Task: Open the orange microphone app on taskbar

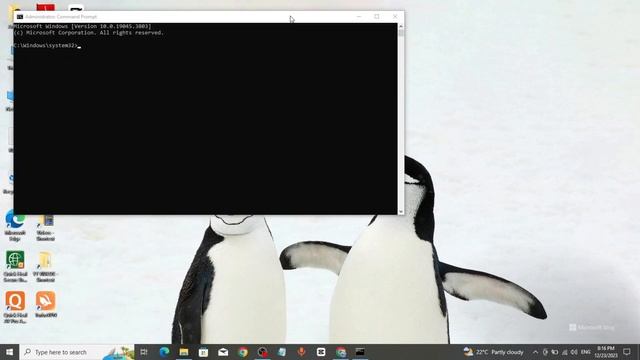Action: 302,352
